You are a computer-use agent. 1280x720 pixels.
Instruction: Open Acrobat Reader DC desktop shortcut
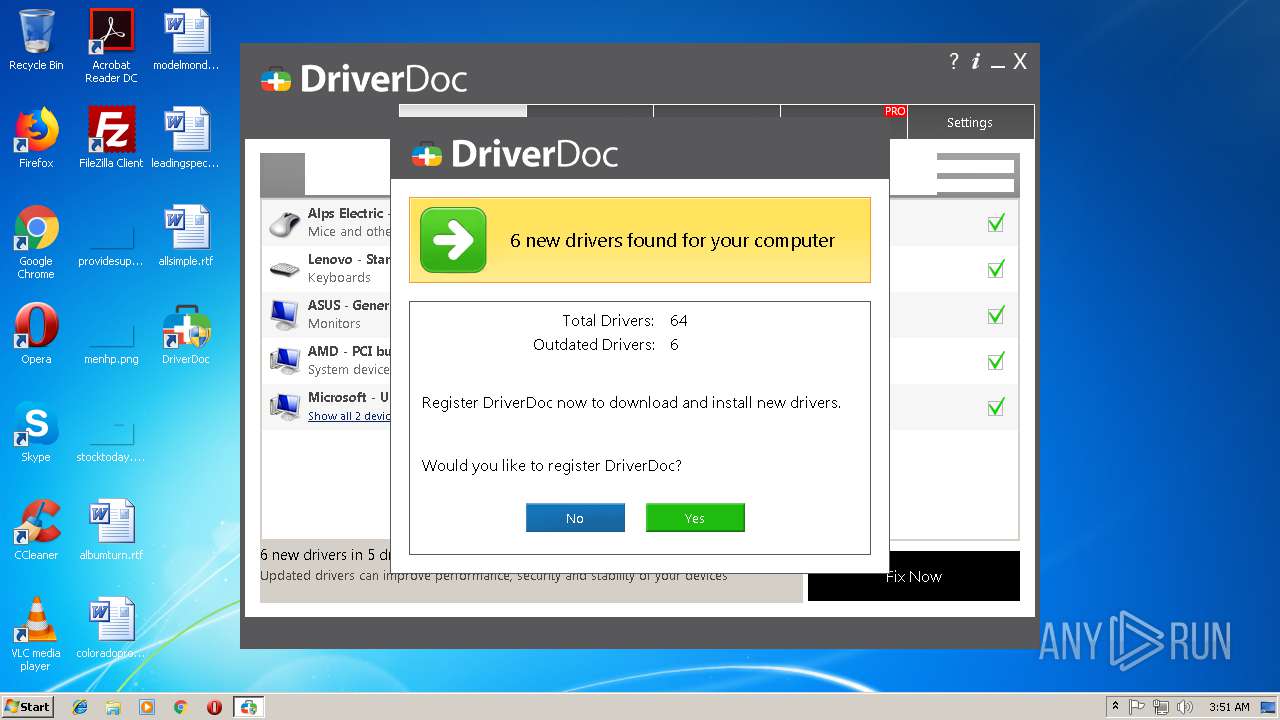pos(111,45)
